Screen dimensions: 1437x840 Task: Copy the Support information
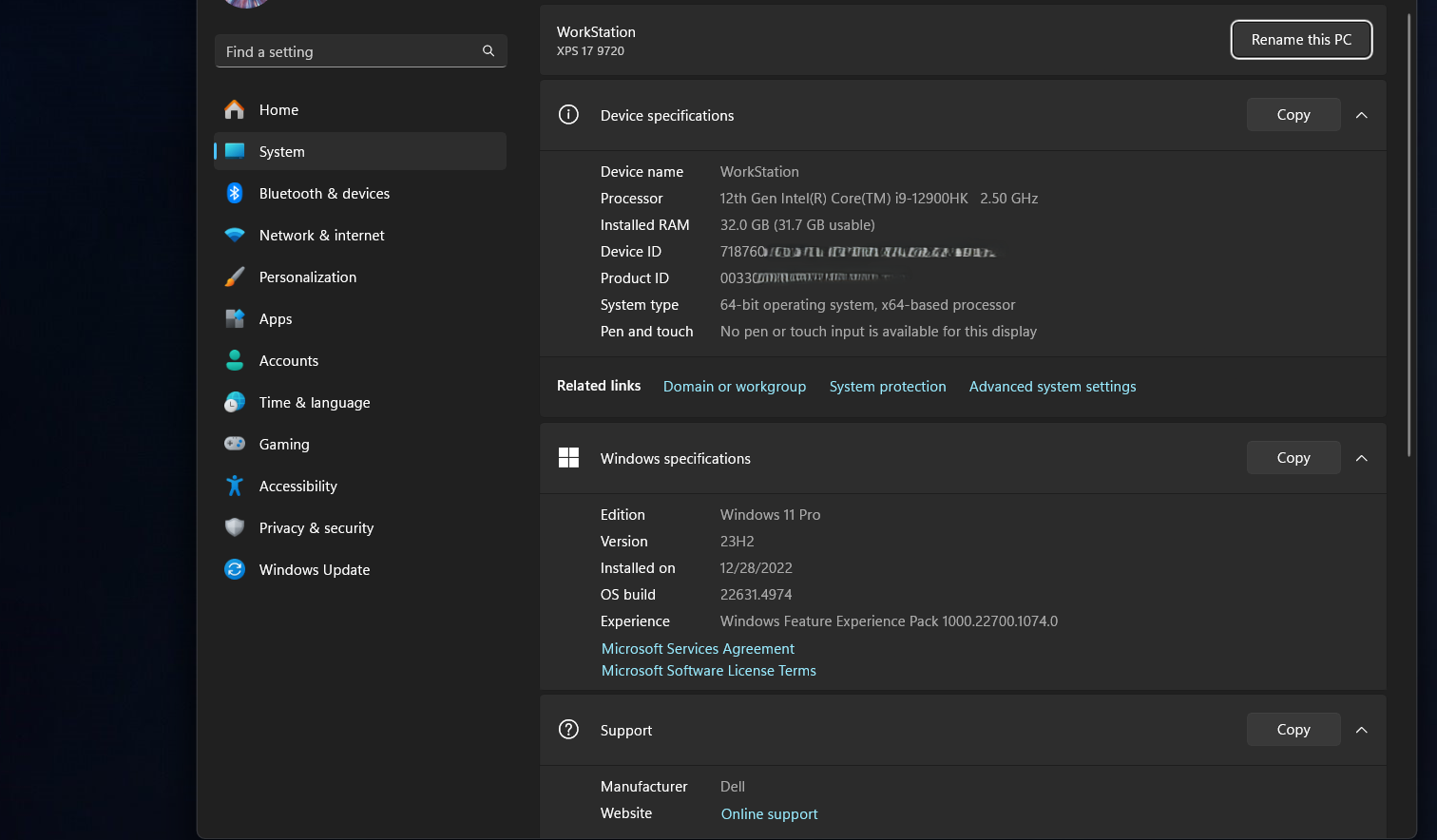[x=1293, y=730]
